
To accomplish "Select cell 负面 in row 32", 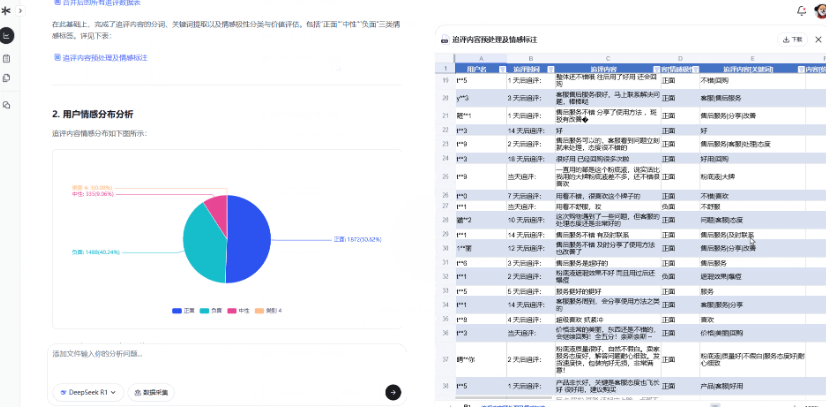I will pyautogui.click(x=680, y=276).
